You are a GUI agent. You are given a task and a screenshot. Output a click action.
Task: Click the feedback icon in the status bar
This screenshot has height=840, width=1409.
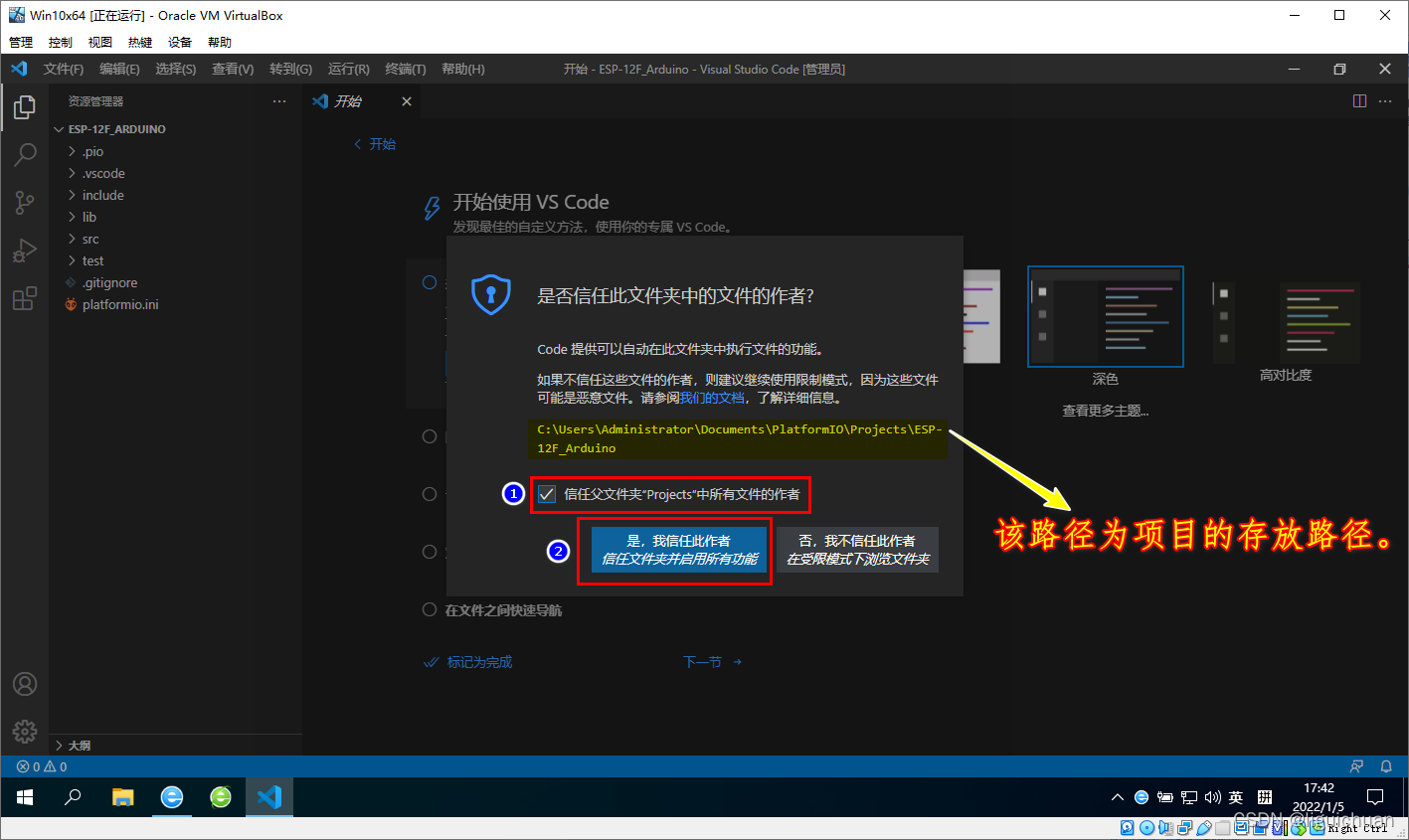click(1356, 766)
